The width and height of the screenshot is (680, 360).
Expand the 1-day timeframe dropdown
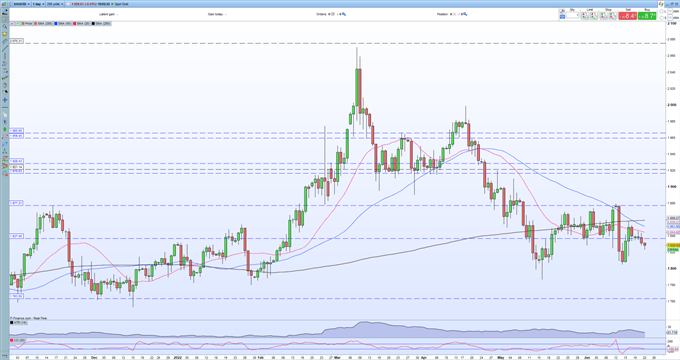pyautogui.click(x=38, y=4)
